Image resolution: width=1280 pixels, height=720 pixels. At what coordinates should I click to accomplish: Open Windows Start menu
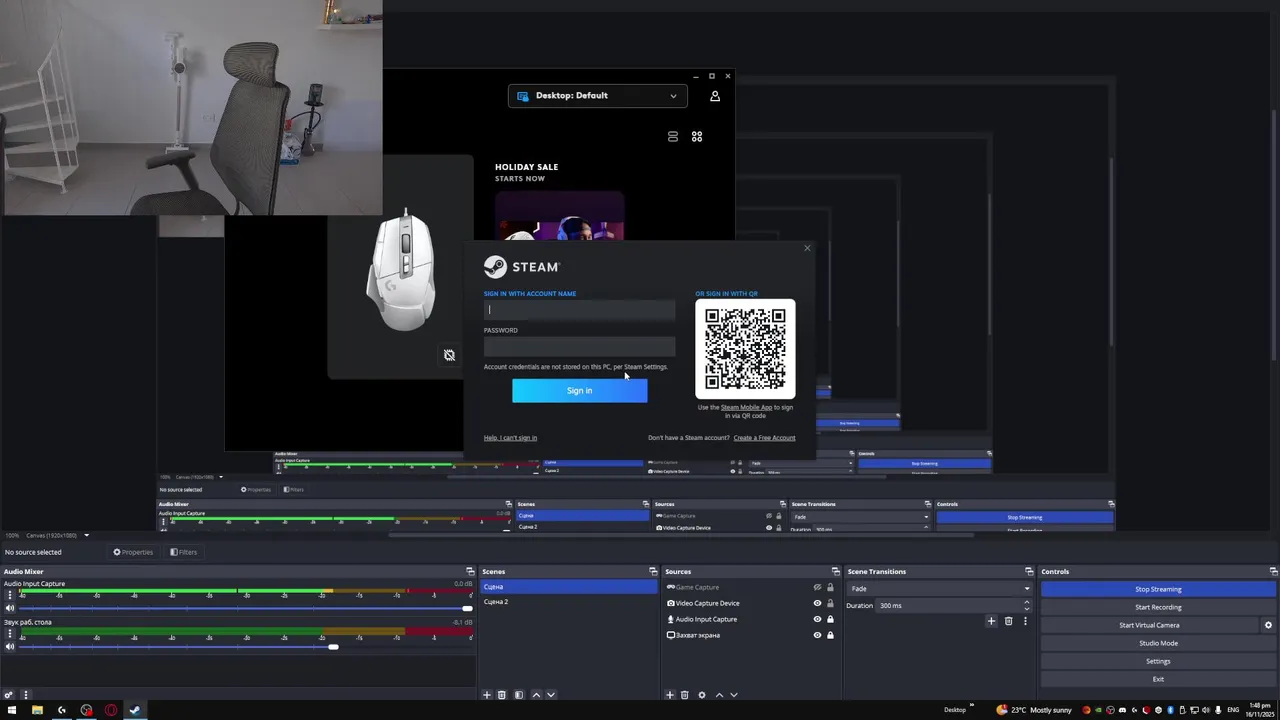click(12, 710)
